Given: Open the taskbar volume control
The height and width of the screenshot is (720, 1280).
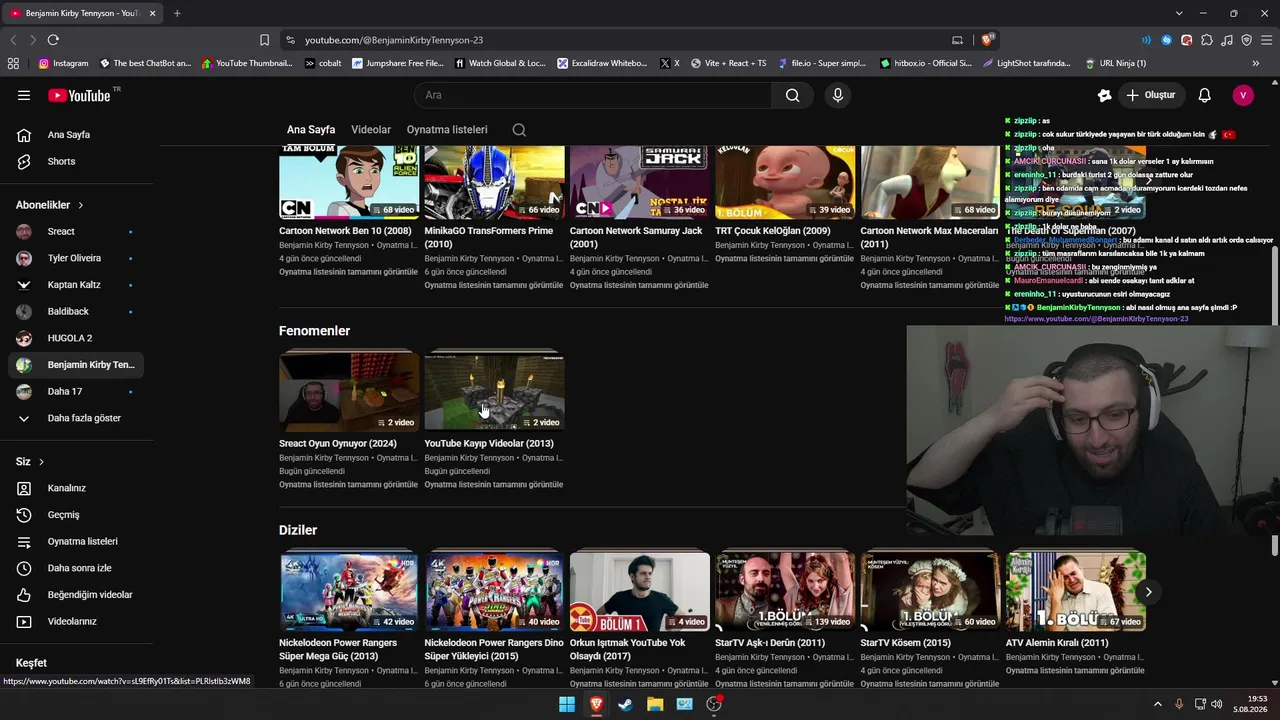Looking at the screenshot, I should tap(1217, 704).
